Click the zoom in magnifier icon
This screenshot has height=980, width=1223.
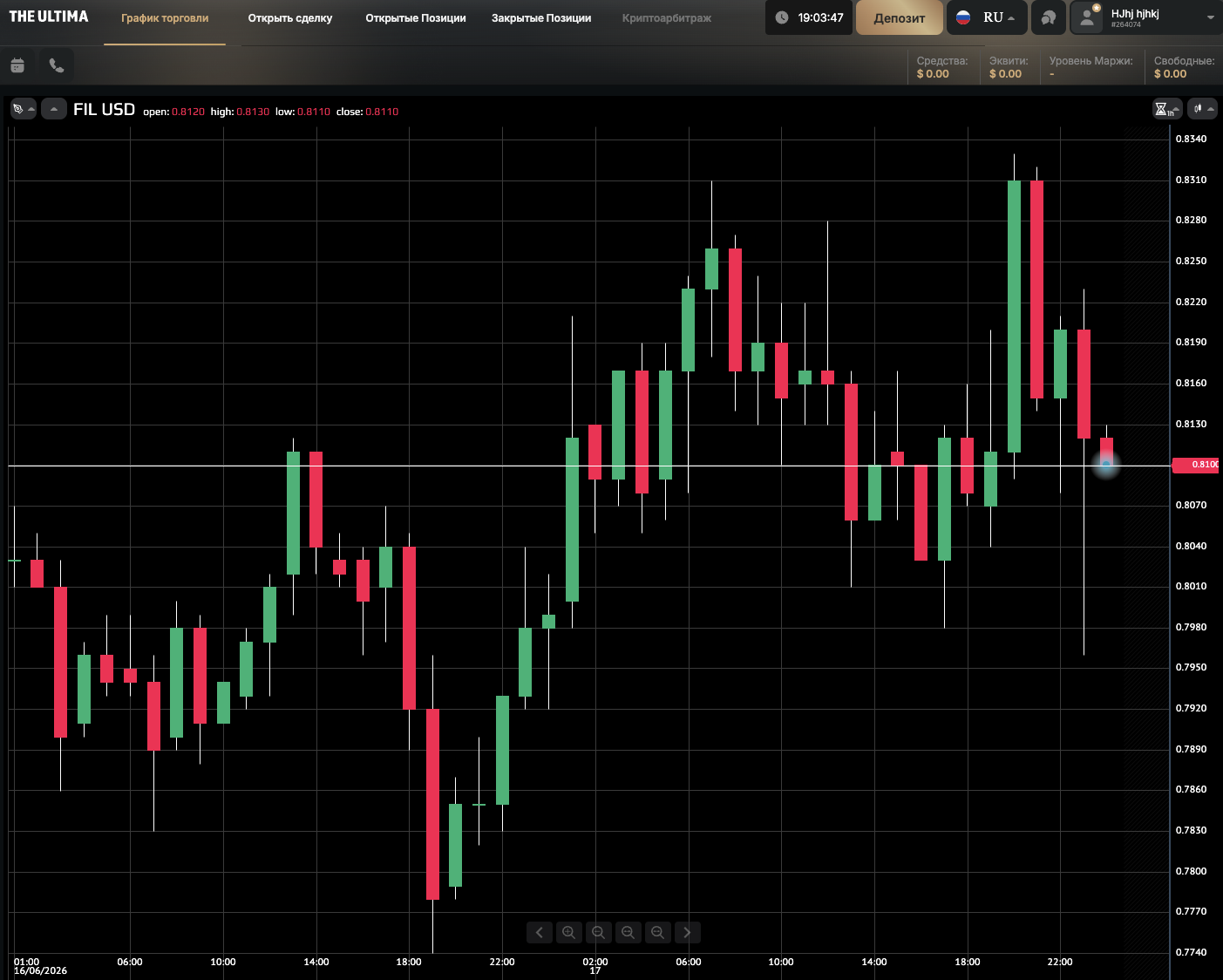[568, 933]
